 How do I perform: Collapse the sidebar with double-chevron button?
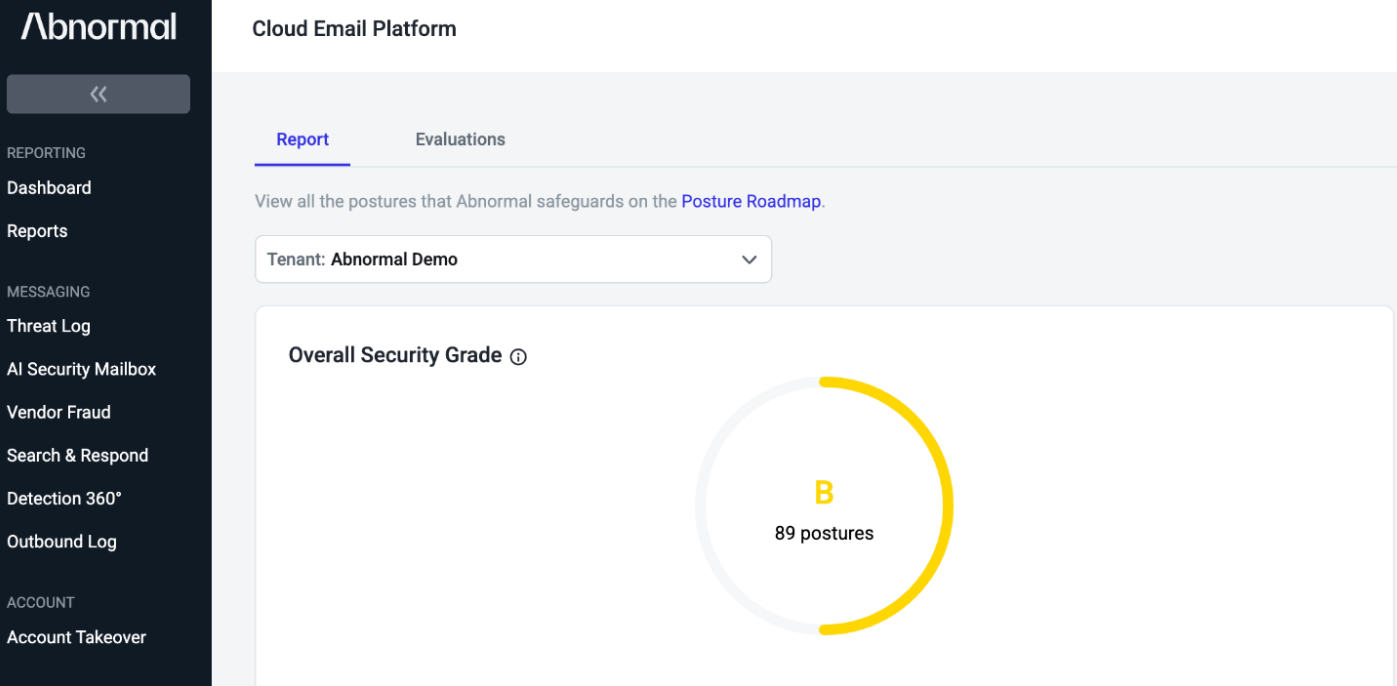(98, 94)
